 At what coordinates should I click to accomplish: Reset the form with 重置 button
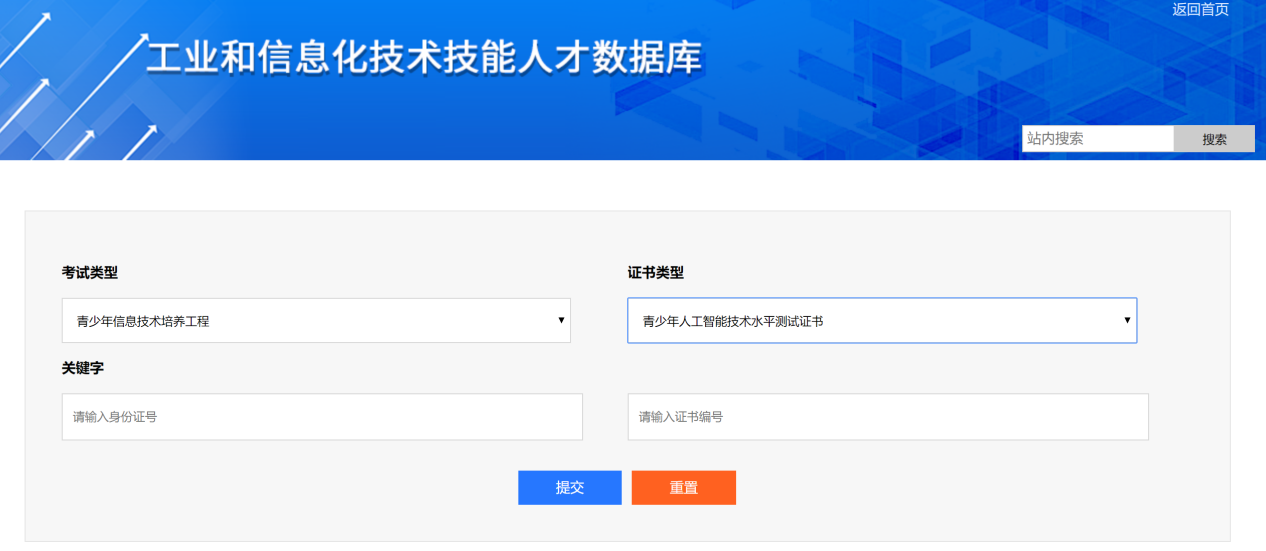tap(684, 488)
